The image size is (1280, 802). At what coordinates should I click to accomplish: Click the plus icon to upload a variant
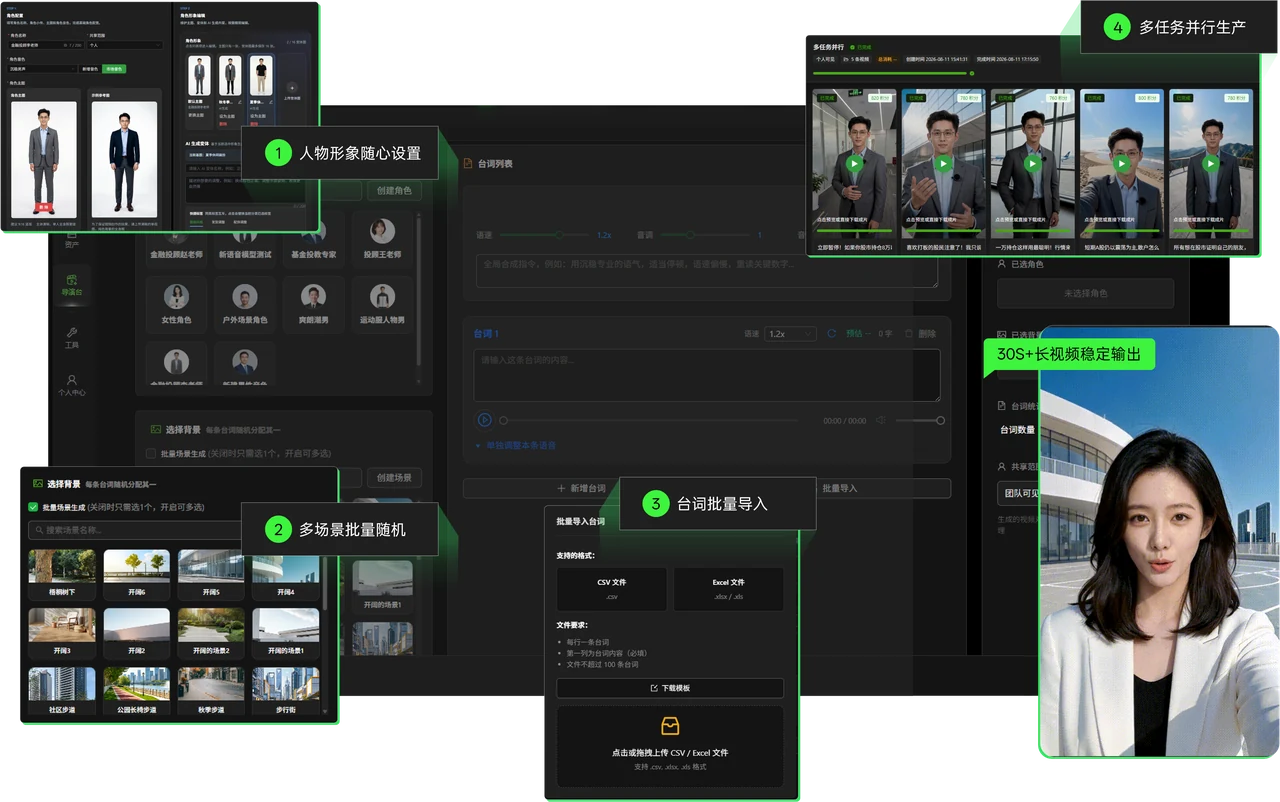pos(290,88)
